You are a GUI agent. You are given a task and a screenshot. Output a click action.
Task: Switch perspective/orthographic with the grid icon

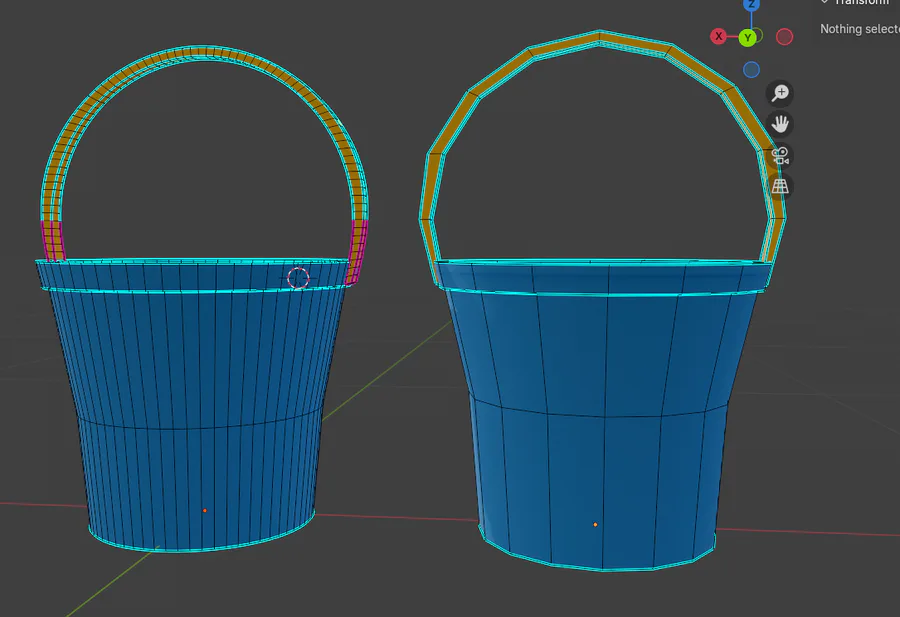pyautogui.click(x=780, y=187)
